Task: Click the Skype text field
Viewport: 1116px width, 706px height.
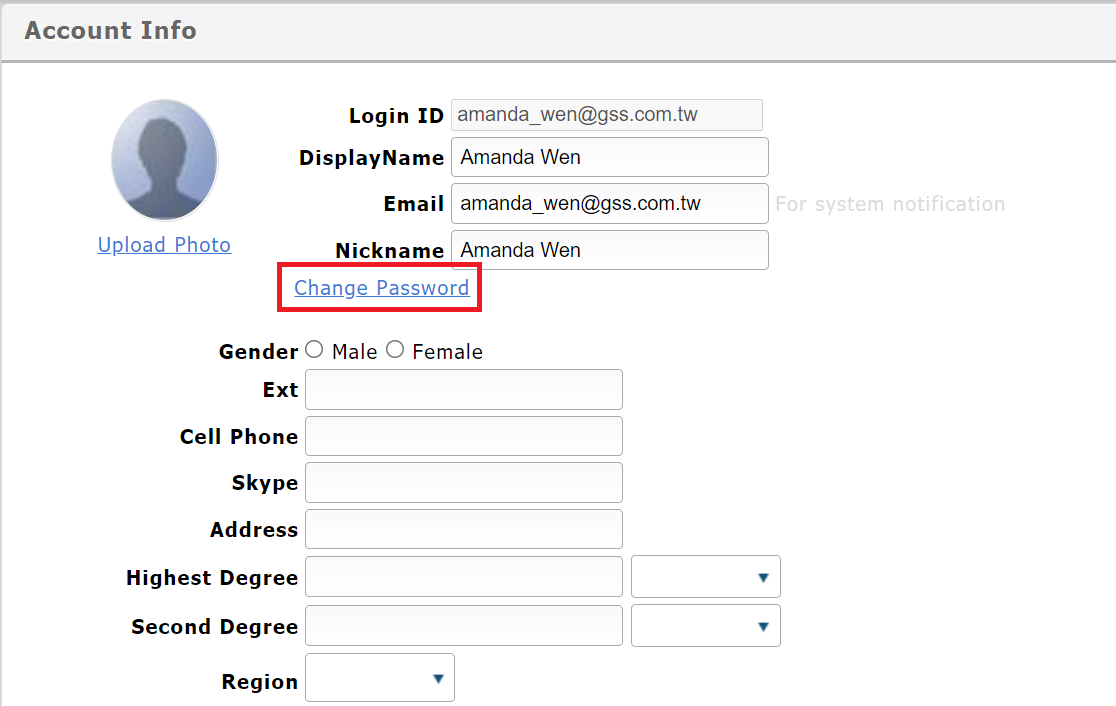Action: (x=463, y=482)
